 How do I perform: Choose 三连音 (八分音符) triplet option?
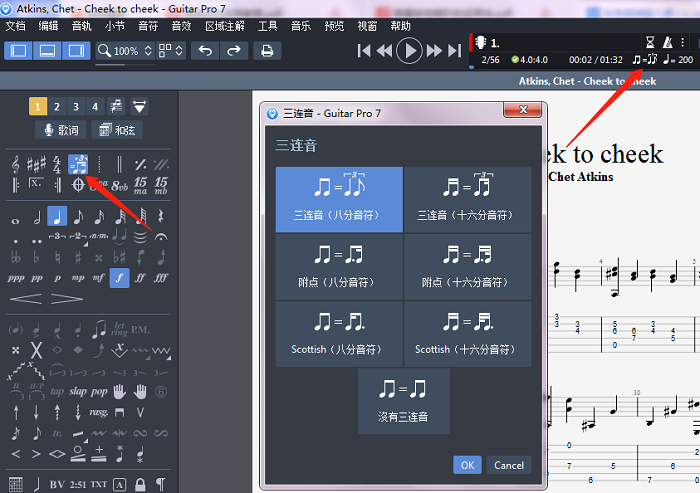(339, 199)
